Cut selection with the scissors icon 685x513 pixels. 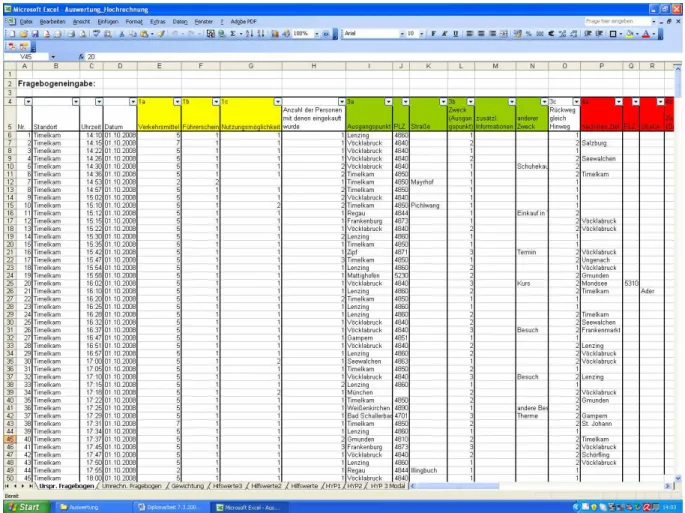[122, 34]
